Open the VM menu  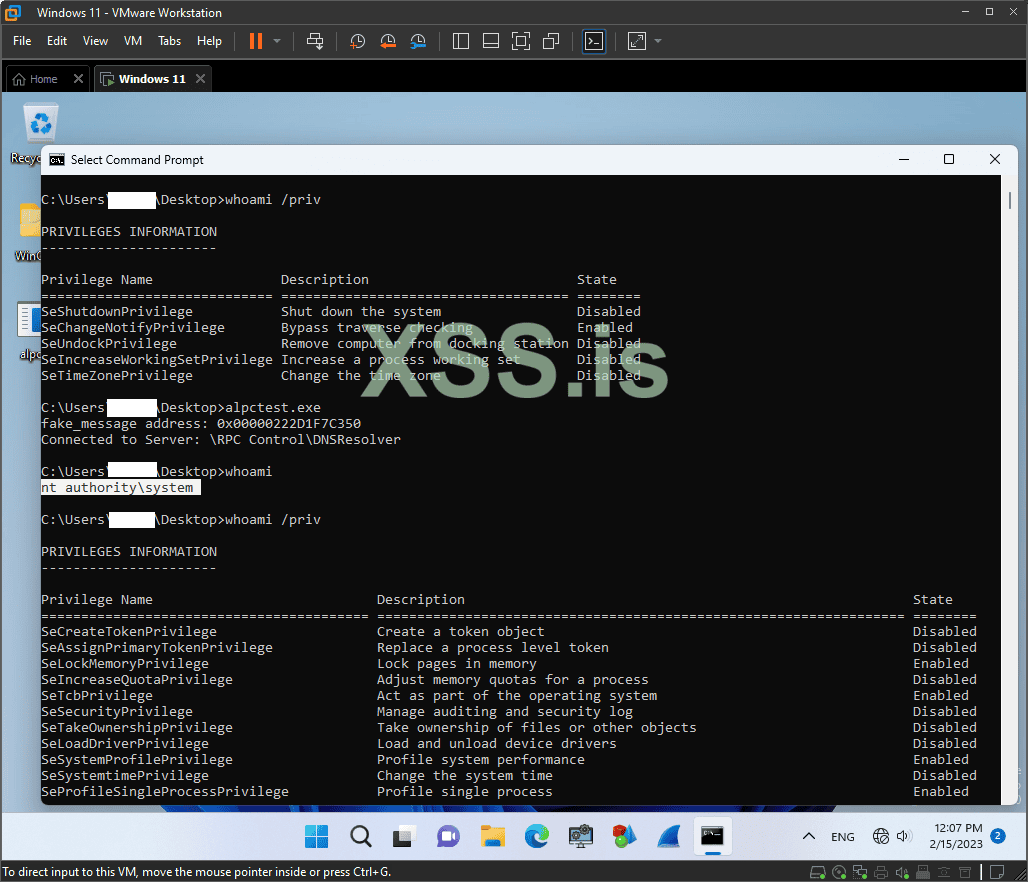(x=132, y=41)
